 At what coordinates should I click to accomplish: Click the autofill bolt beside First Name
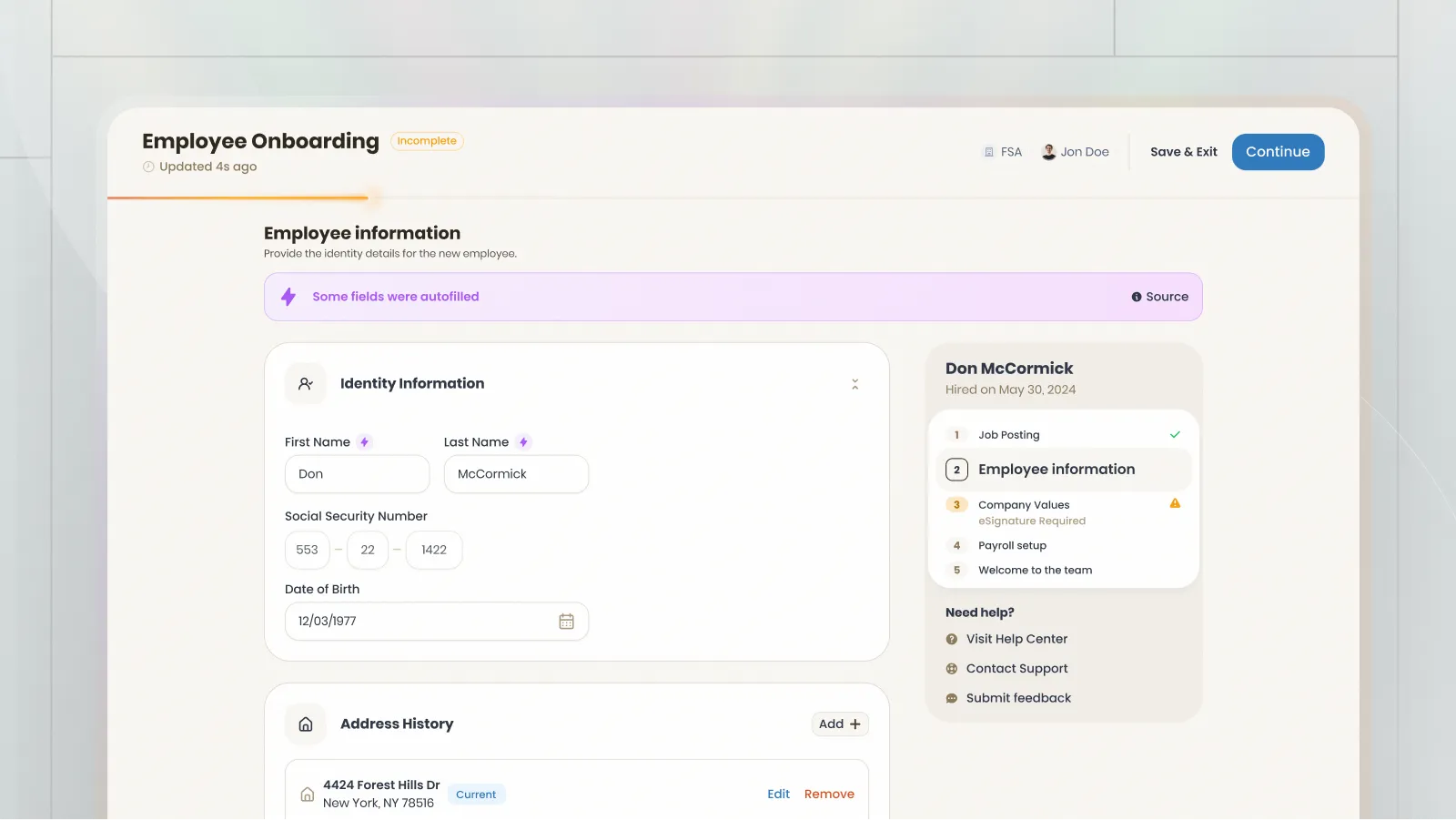(364, 442)
